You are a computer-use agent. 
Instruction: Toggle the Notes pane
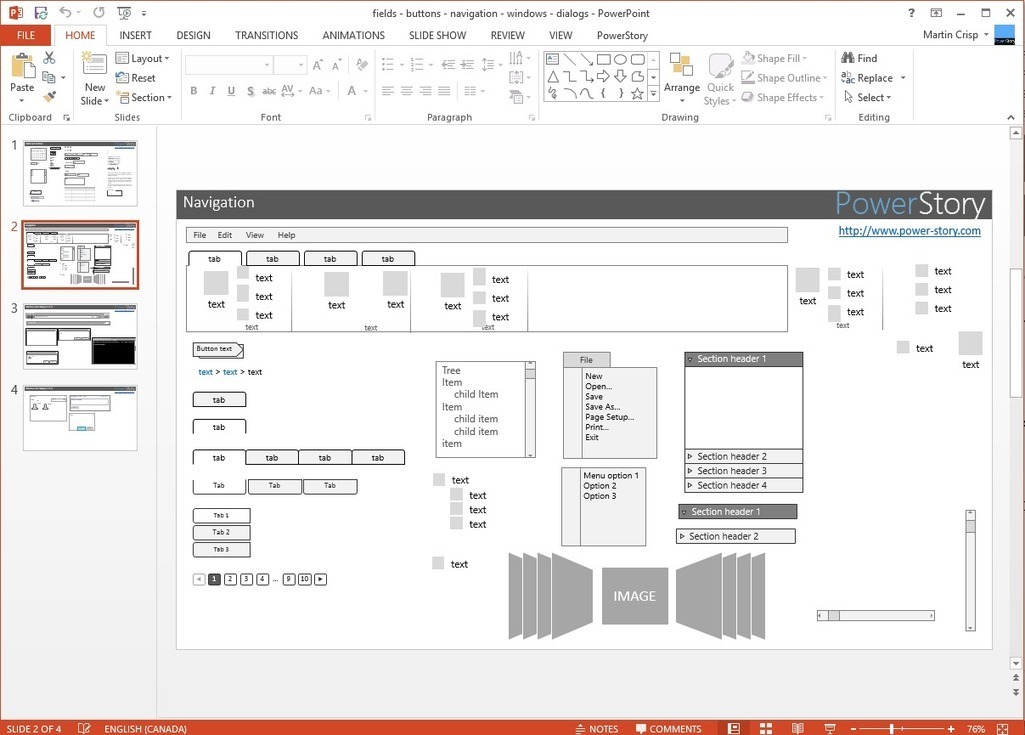point(597,728)
